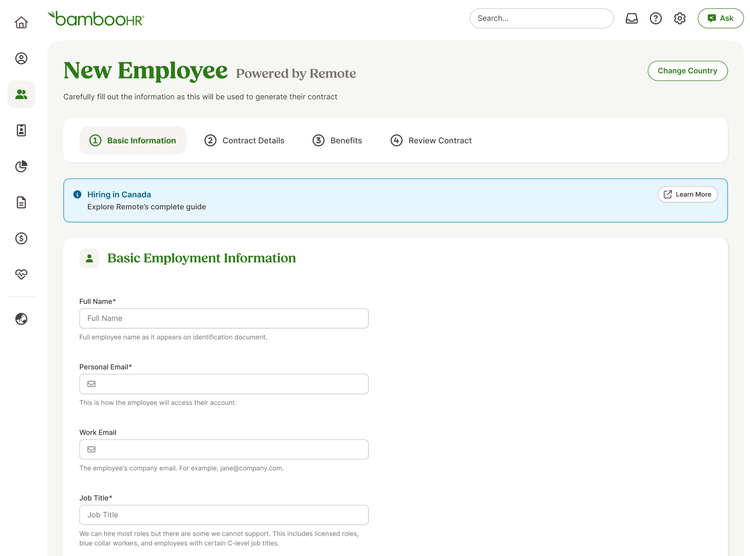Click the Hiring in Canada info icon
The height and width of the screenshot is (556, 750).
point(77,194)
